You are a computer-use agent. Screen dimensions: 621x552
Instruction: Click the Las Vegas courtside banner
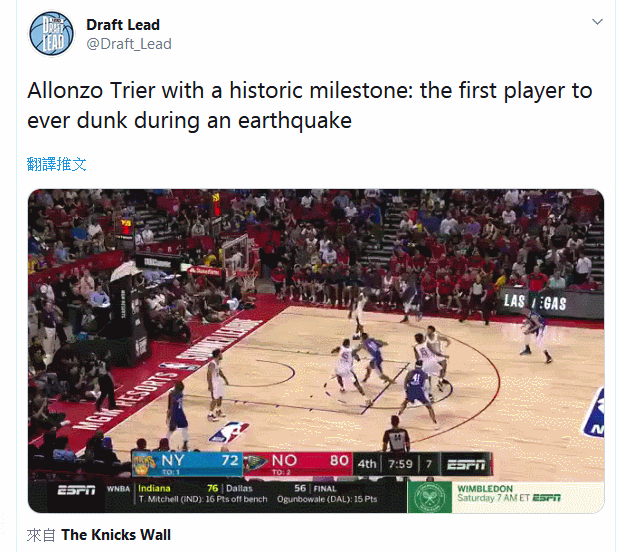(x=551, y=303)
